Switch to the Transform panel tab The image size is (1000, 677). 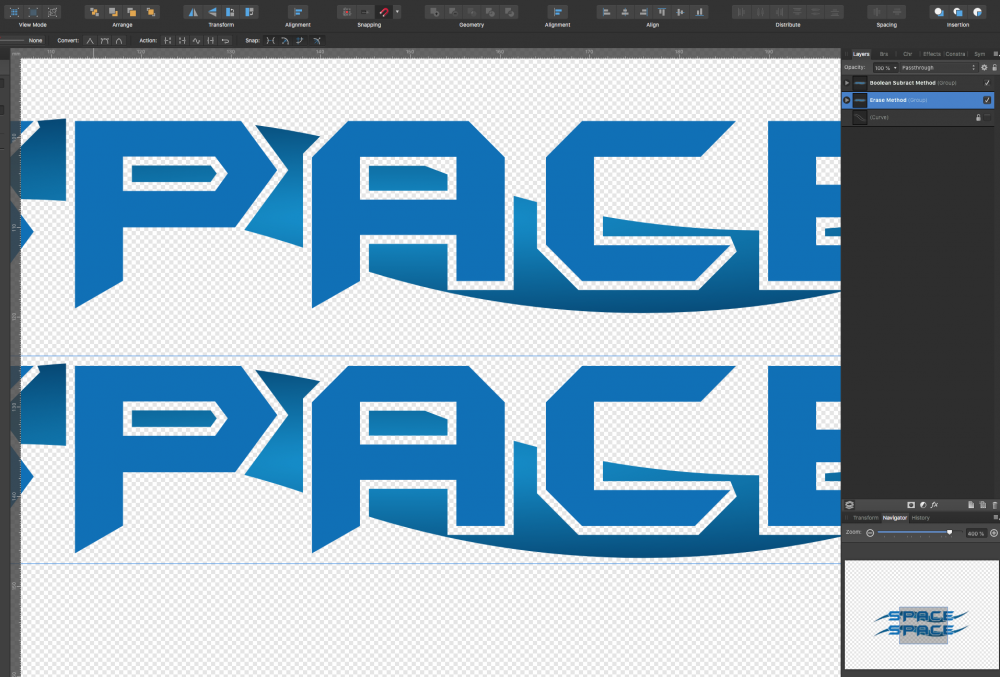(865, 518)
